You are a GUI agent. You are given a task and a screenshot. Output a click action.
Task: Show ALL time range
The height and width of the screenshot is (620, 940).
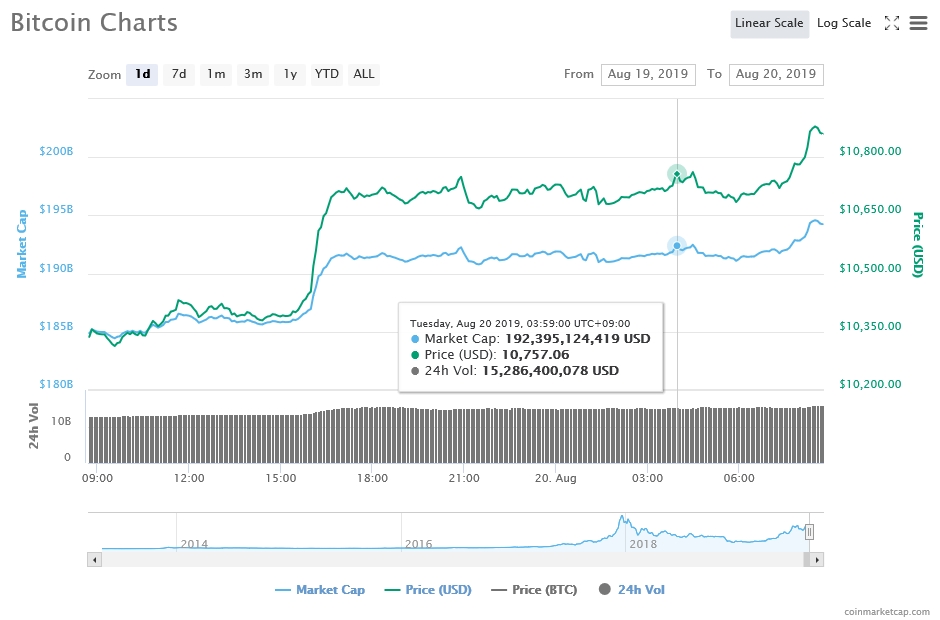(x=364, y=74)
